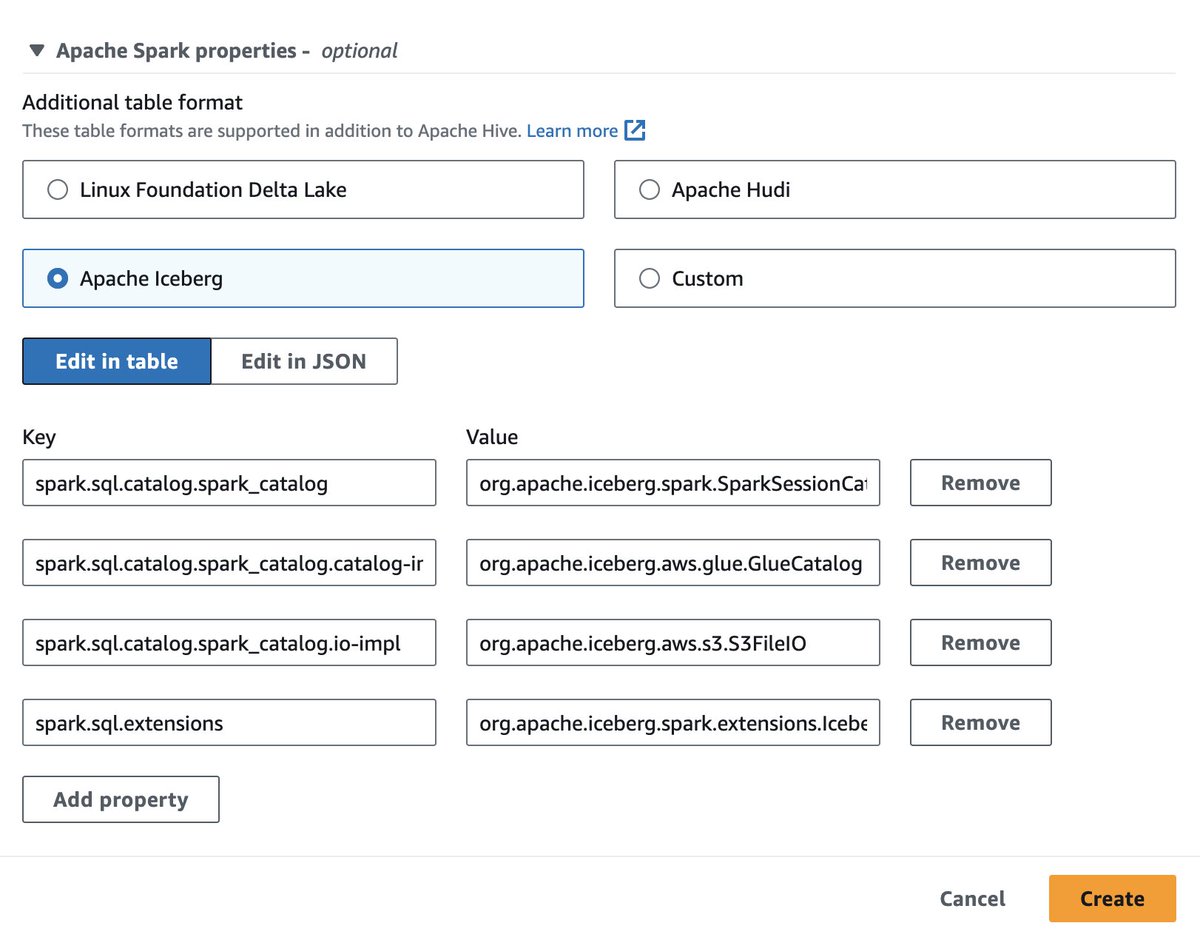
Task: Click the Value column label
Action: tap(492, 437)
